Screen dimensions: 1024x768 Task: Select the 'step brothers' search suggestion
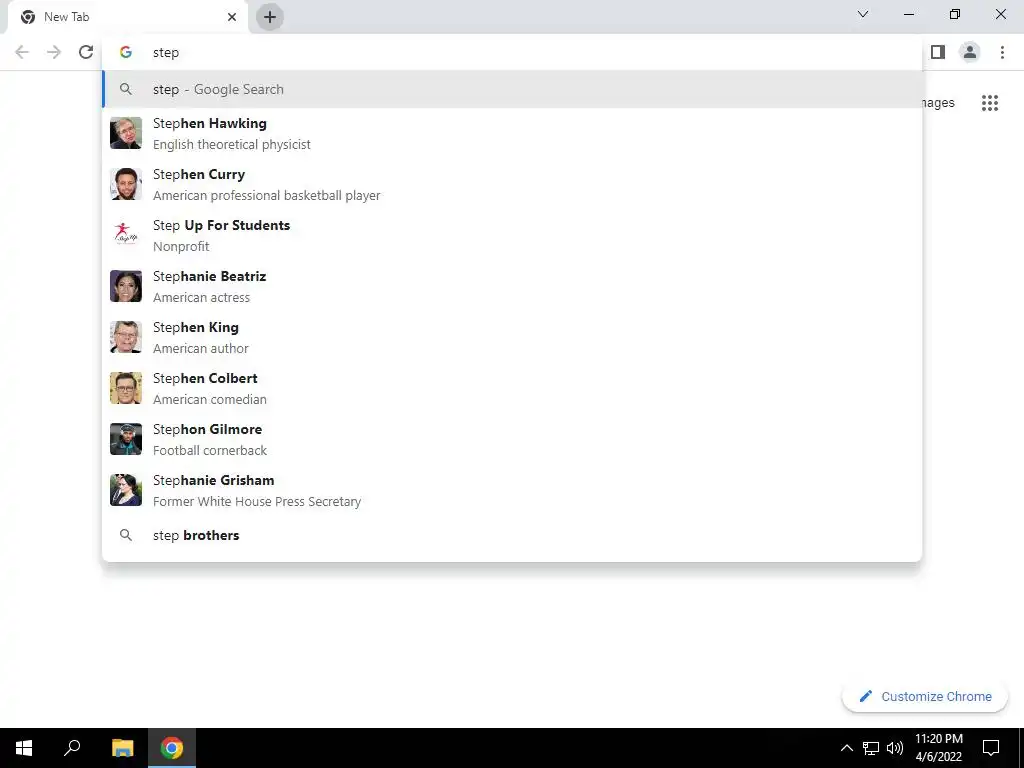512,536
